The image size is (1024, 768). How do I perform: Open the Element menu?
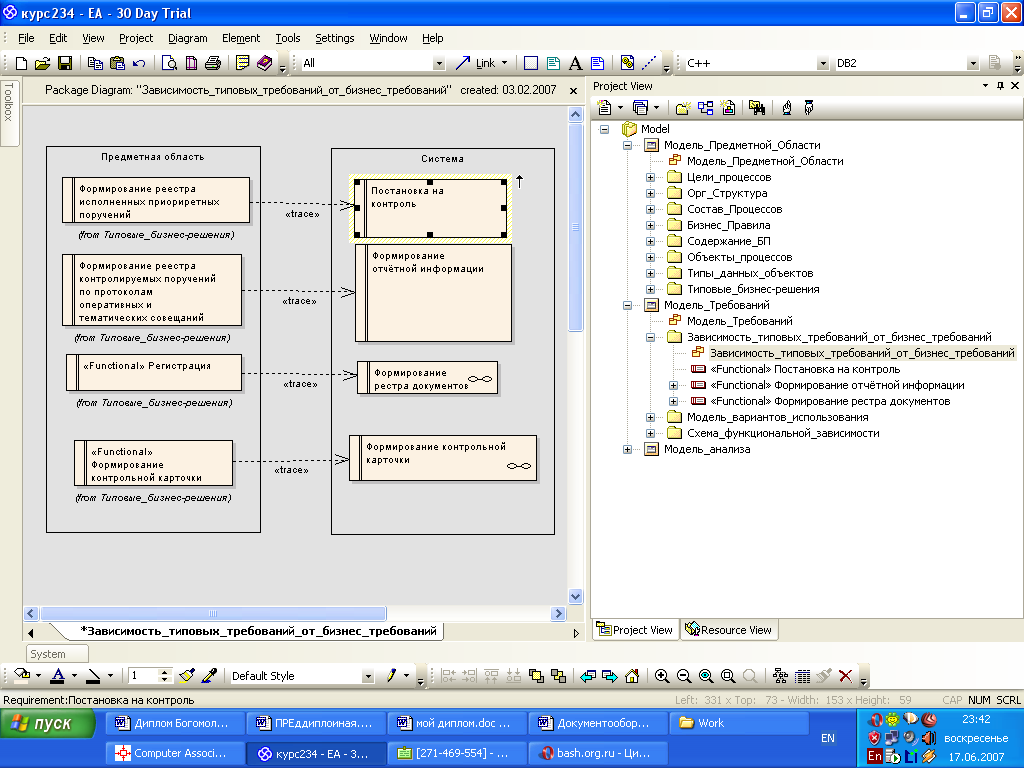click(x=241, y=38)
